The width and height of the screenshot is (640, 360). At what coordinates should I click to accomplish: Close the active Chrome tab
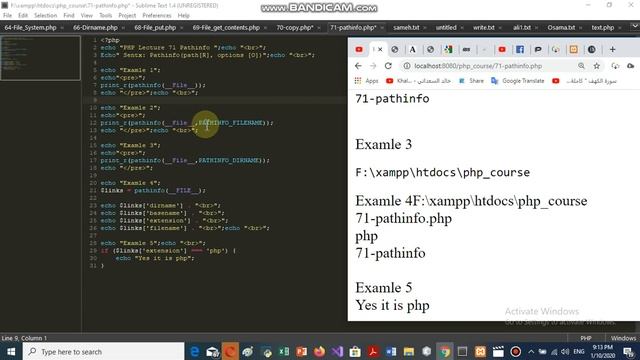pyautogui.click(x=380, y=49)
